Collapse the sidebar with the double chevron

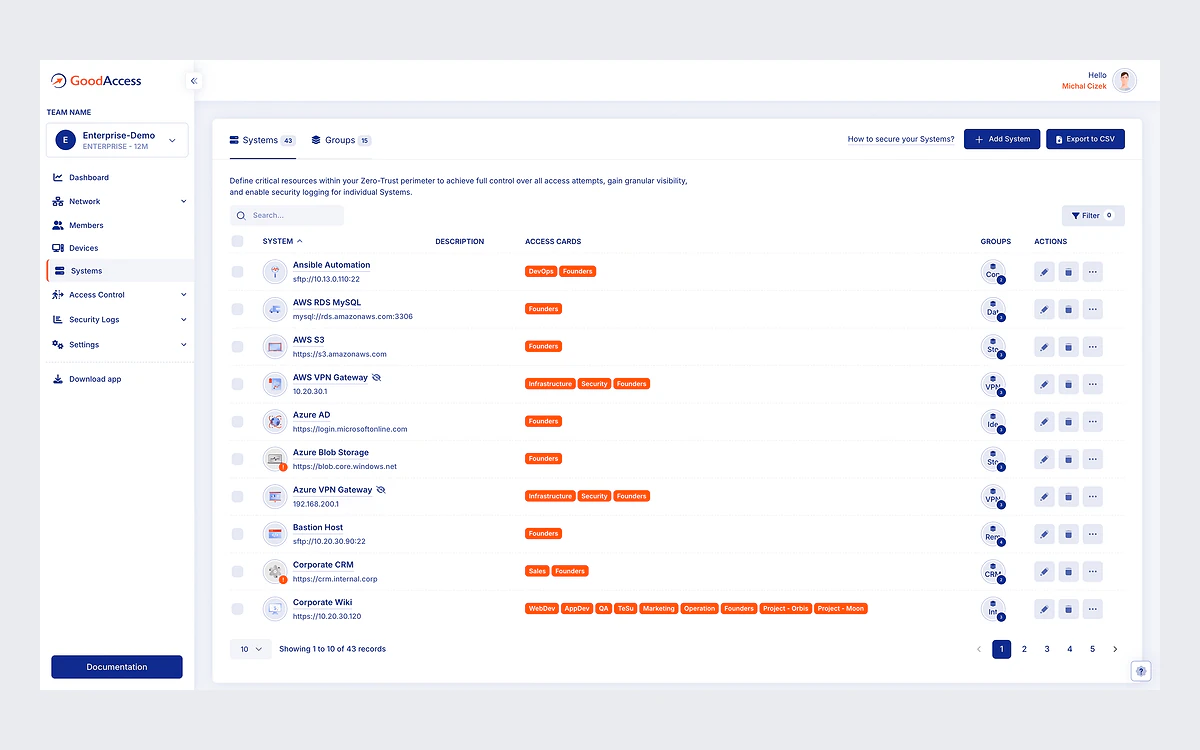click(194, 81)
